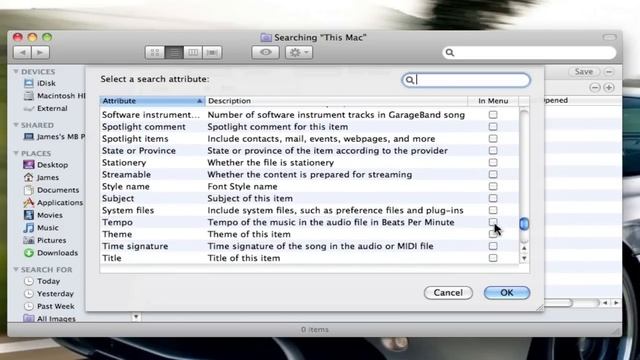Open Documents in sidebar

click(51, 190)
